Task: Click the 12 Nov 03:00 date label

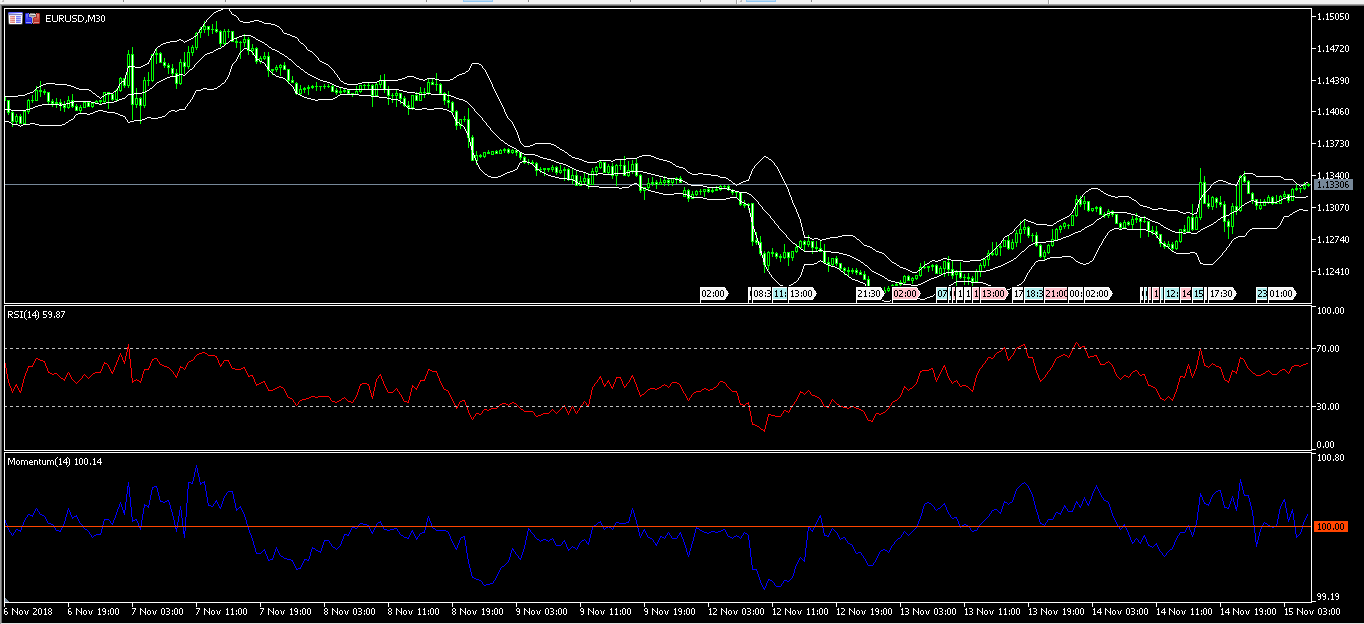Action: tap(738, 610)
